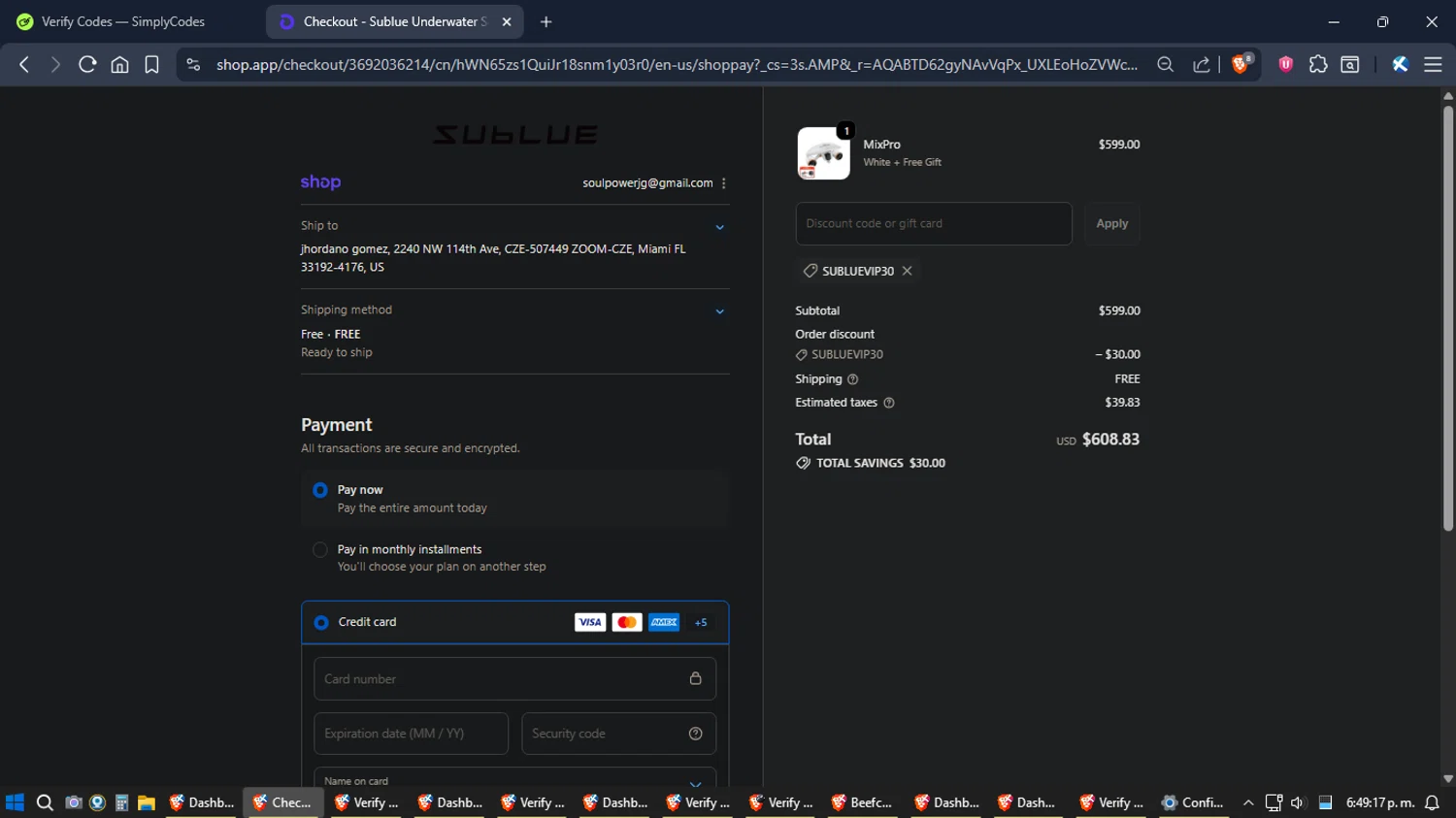Open the blue K extension icon
Viewport: 1456px width, 818px height.
(1400, 64)
